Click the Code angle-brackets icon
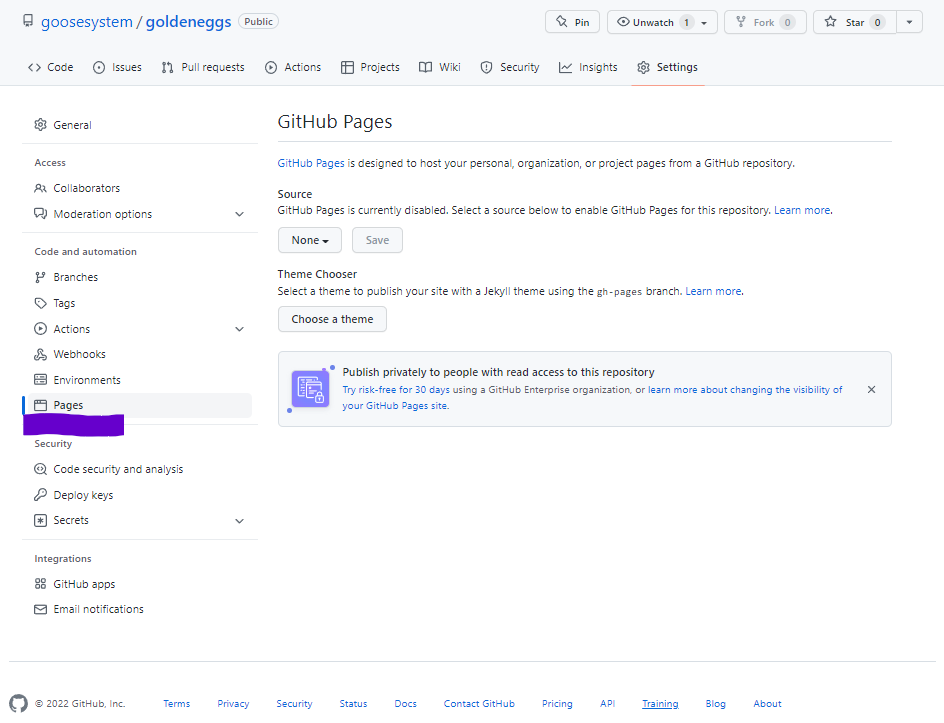Image resolution: width=944 pixels, height=723 pixels. [x=34, y=67]
